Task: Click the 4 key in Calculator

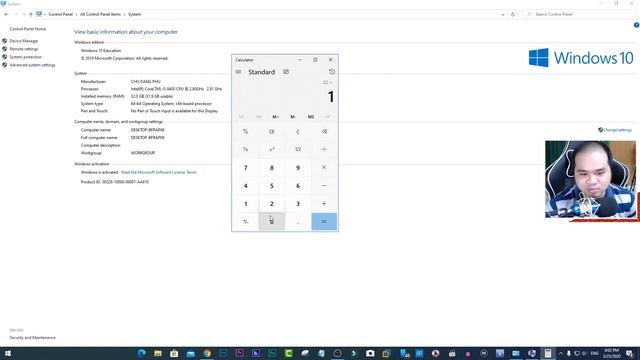Action: click(245, 185)
